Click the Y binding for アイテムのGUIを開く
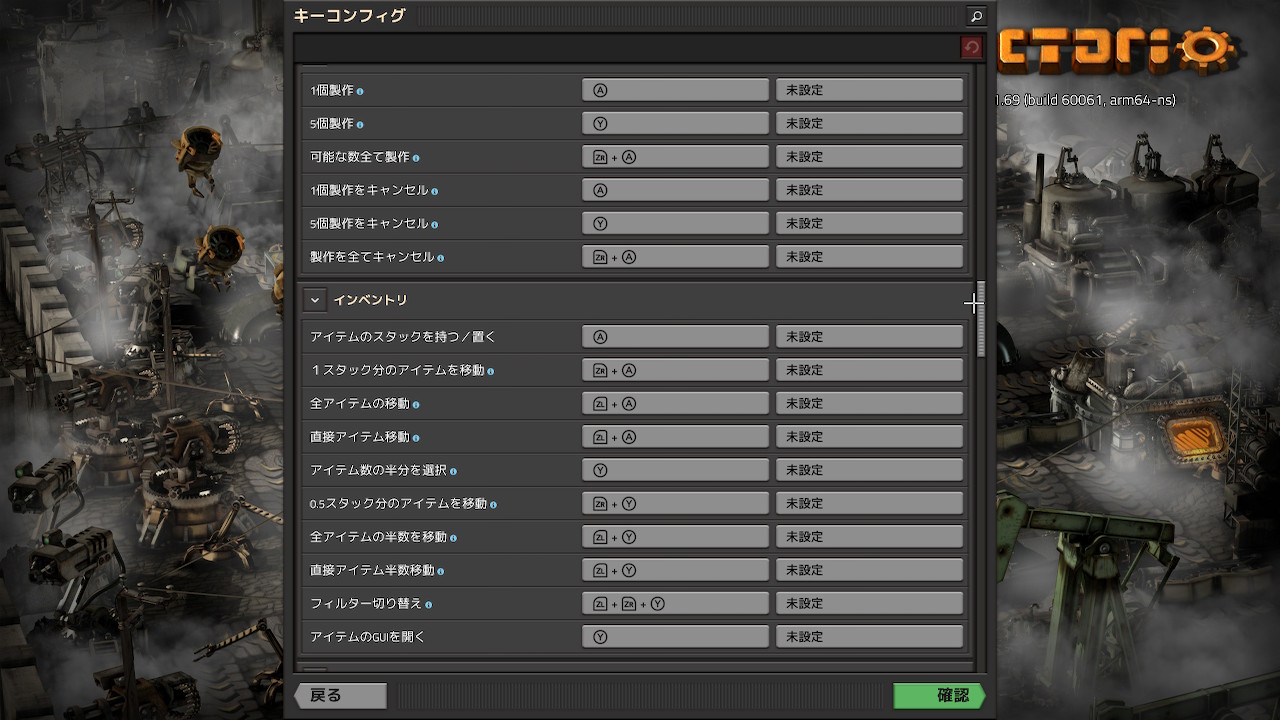This screenshot has height=720, width=1280. (675, 636)
